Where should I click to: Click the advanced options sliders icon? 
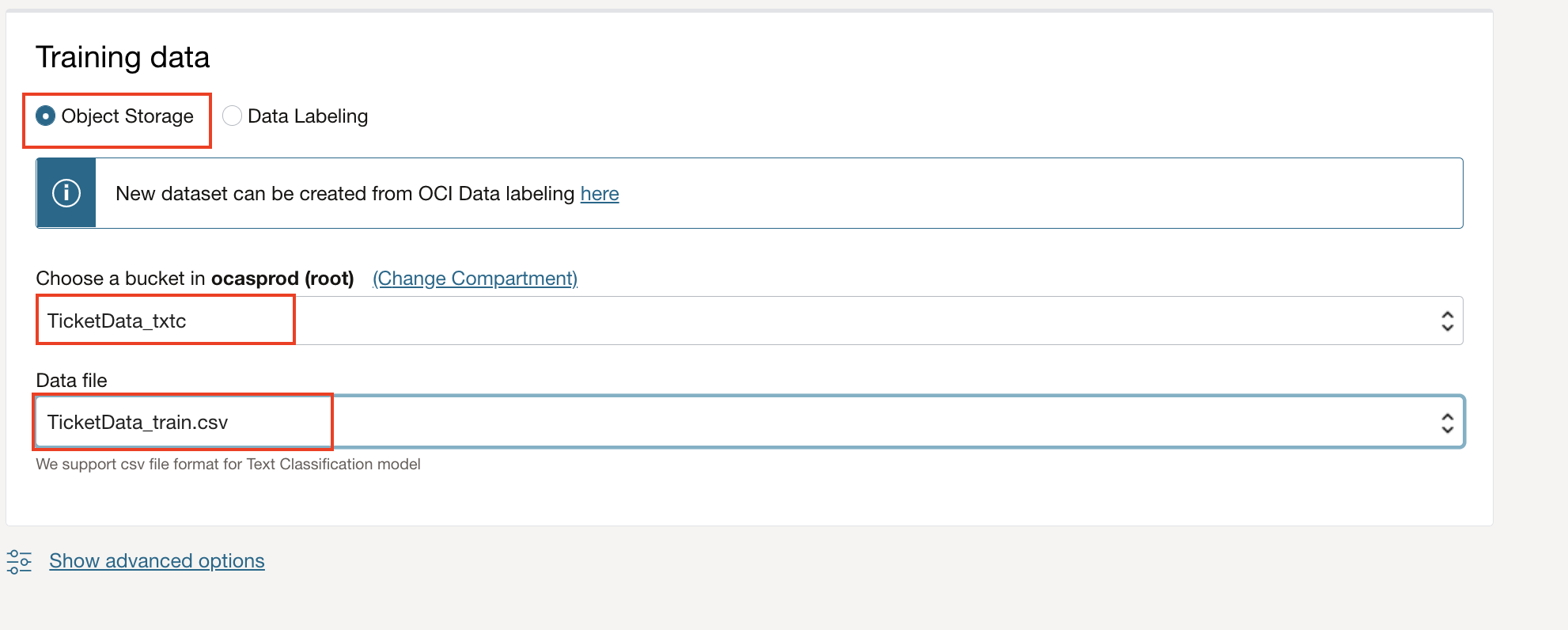(19, 562)
